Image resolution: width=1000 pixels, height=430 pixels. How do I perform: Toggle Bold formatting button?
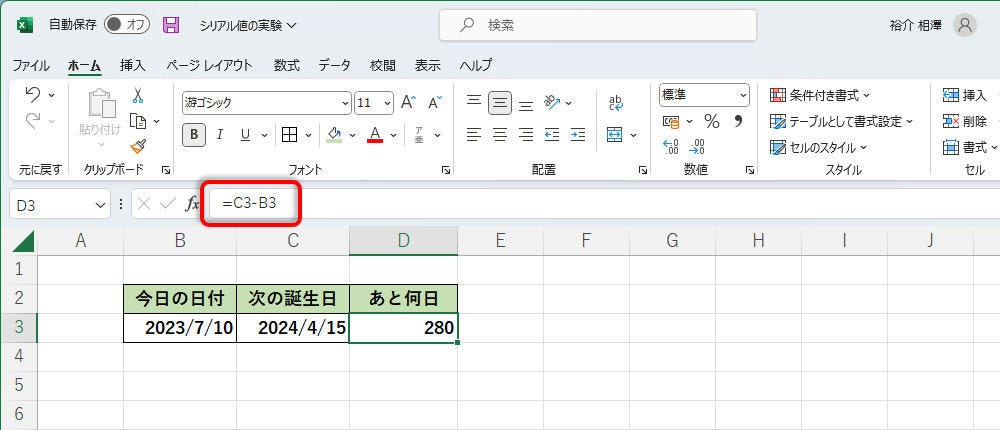point(194,134)
